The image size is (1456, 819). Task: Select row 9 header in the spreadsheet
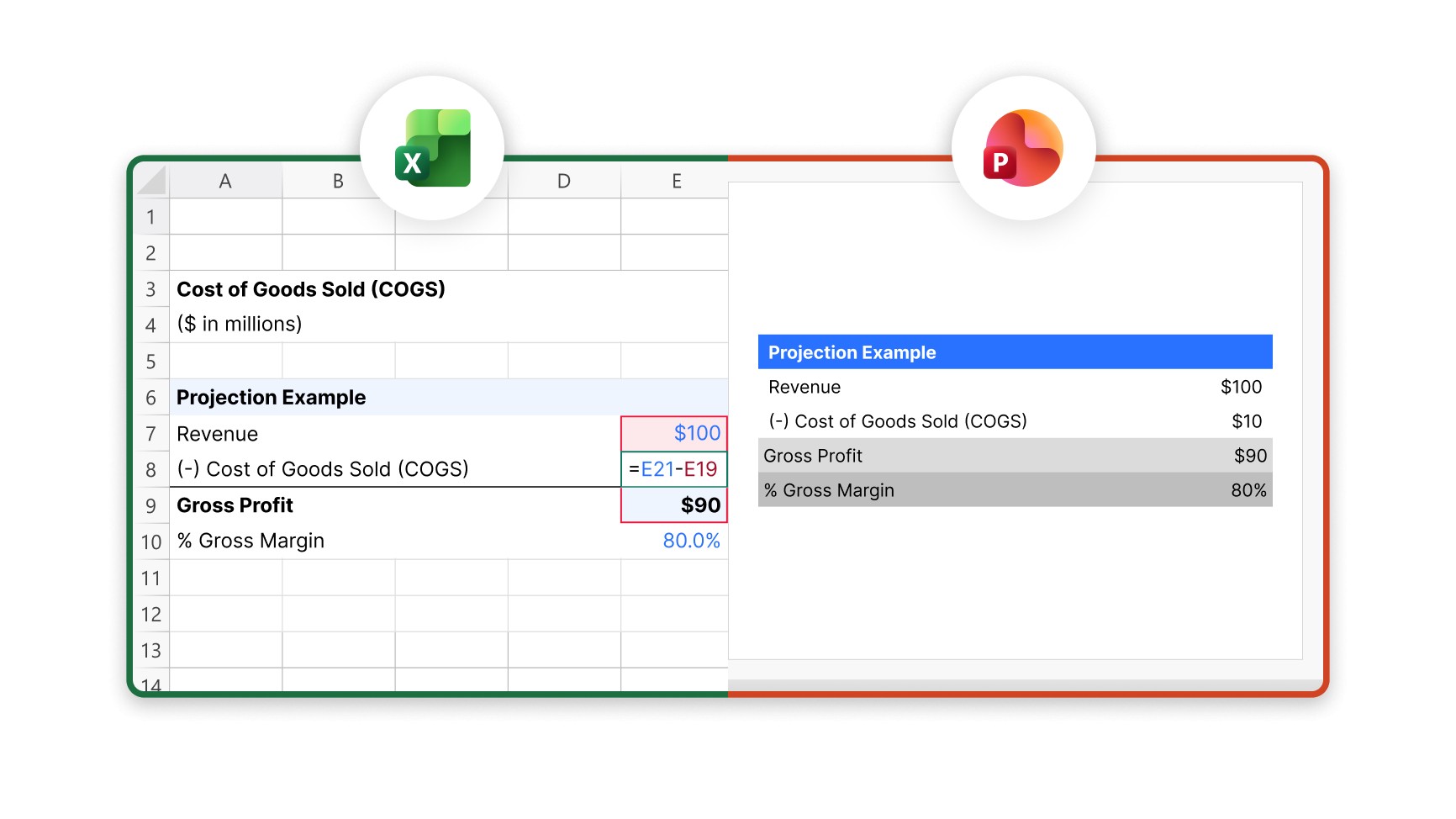pos(151,505)
